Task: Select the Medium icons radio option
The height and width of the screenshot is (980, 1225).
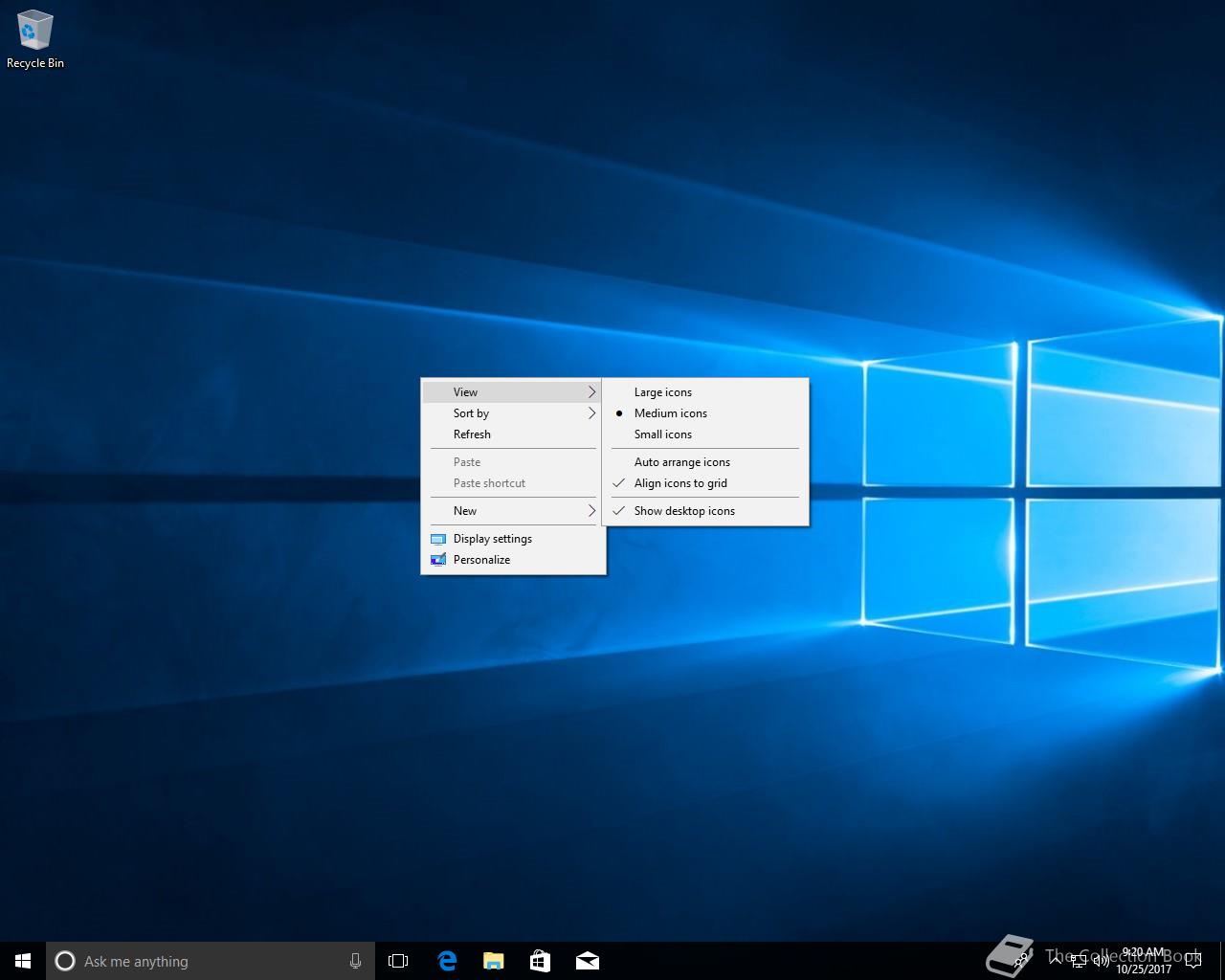Action: point(670,413)
